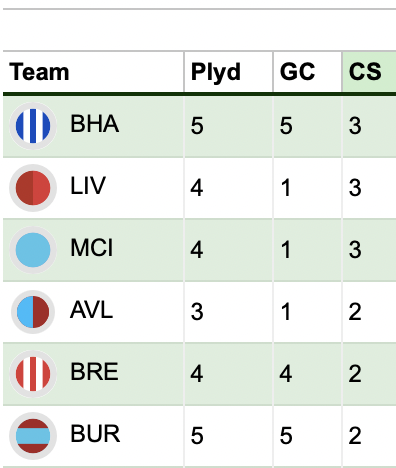Click the highlighted CS column header
396x468 pixels.
(x=365, y=72)
